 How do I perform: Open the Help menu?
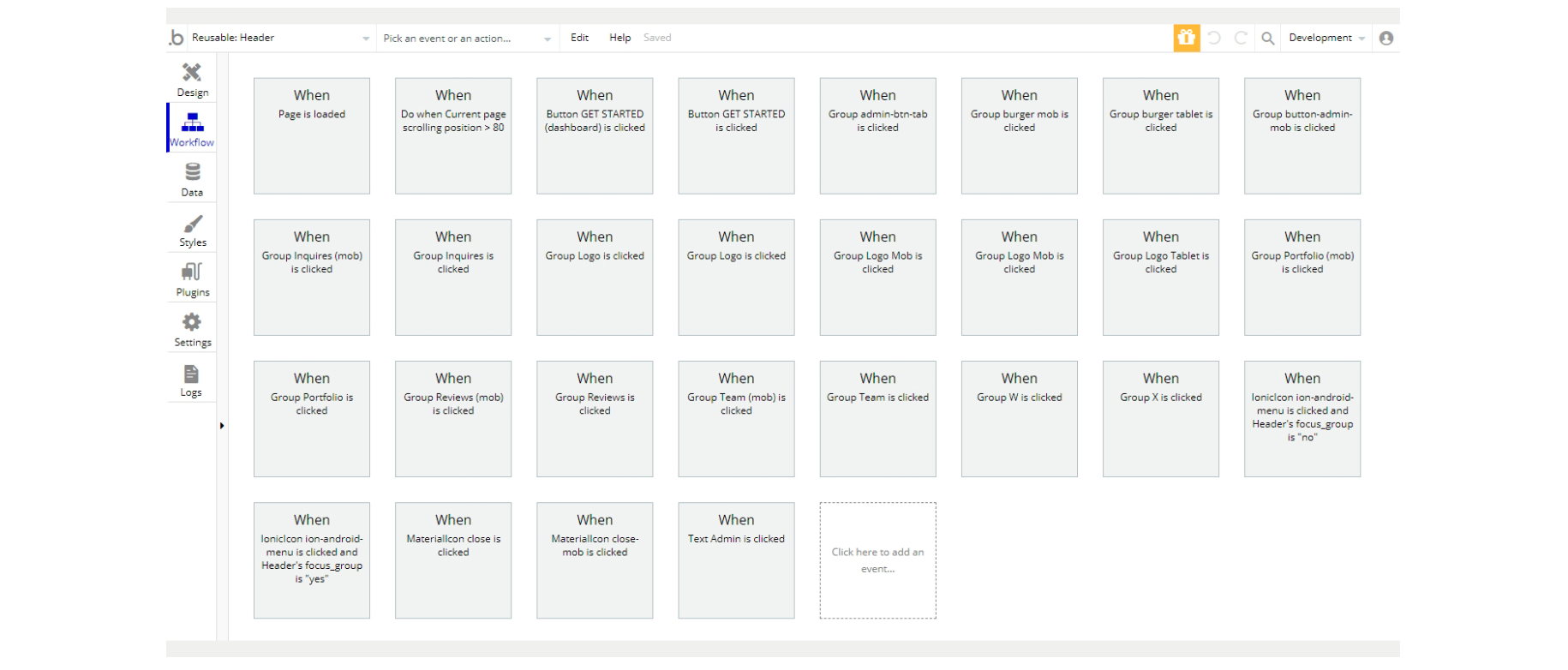tap(620, 38)
